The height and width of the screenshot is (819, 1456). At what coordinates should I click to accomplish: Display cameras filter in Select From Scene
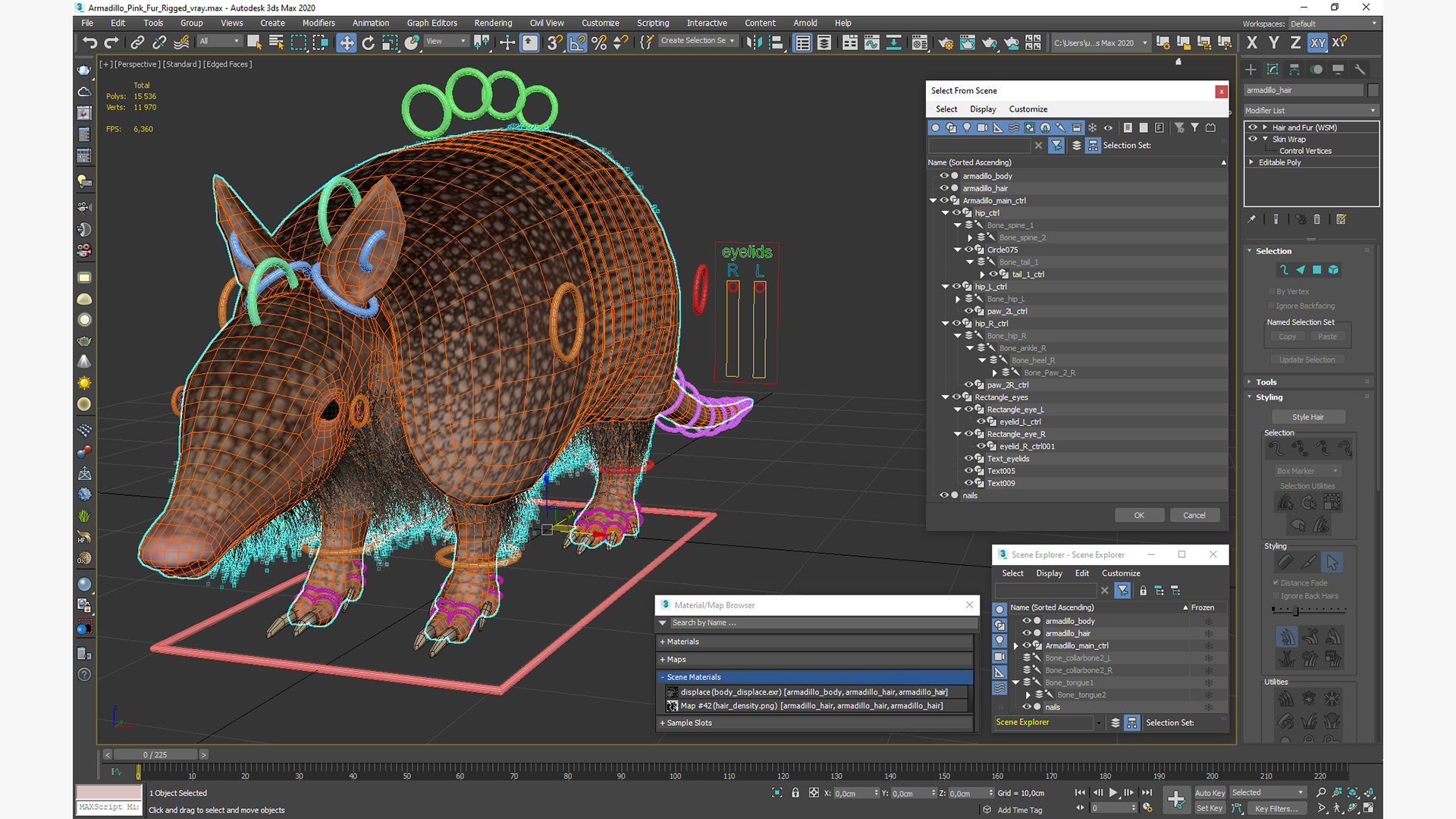[x=983, y=127]
